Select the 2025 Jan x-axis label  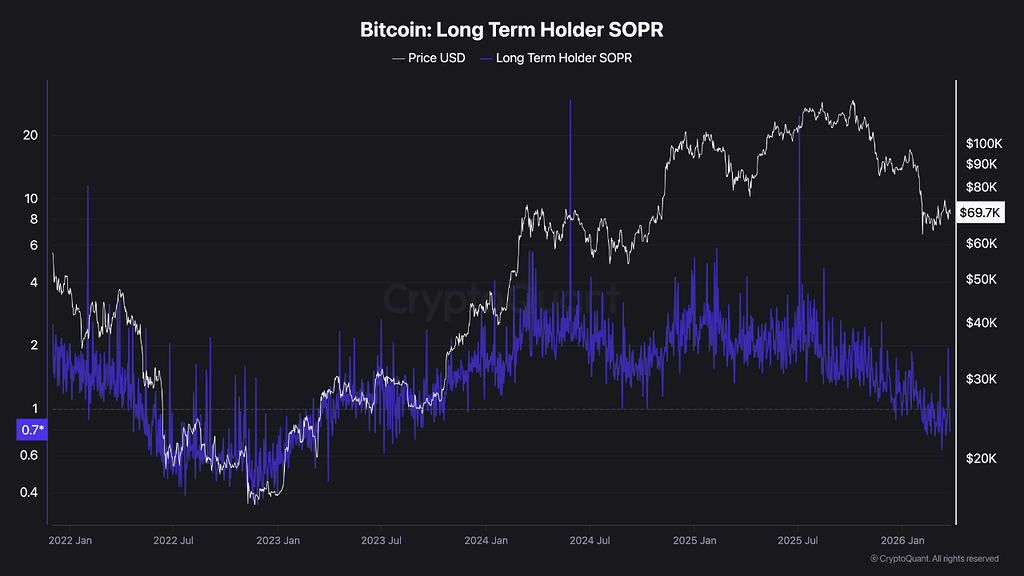(694, 541)
